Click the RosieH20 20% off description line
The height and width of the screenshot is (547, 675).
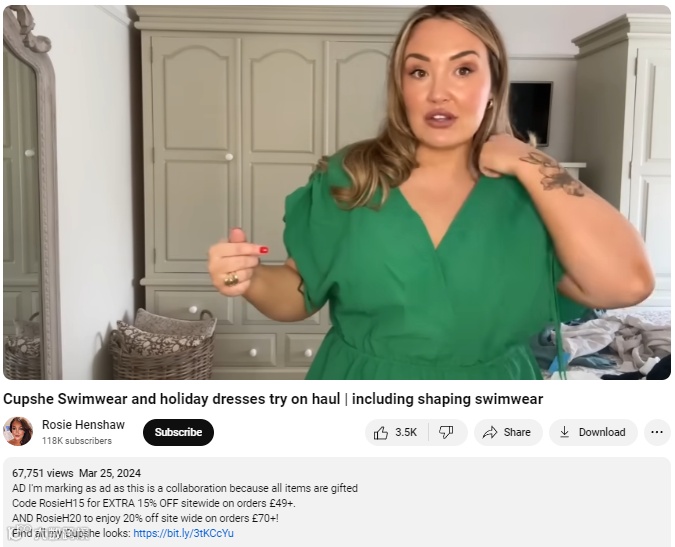[146, 518]
